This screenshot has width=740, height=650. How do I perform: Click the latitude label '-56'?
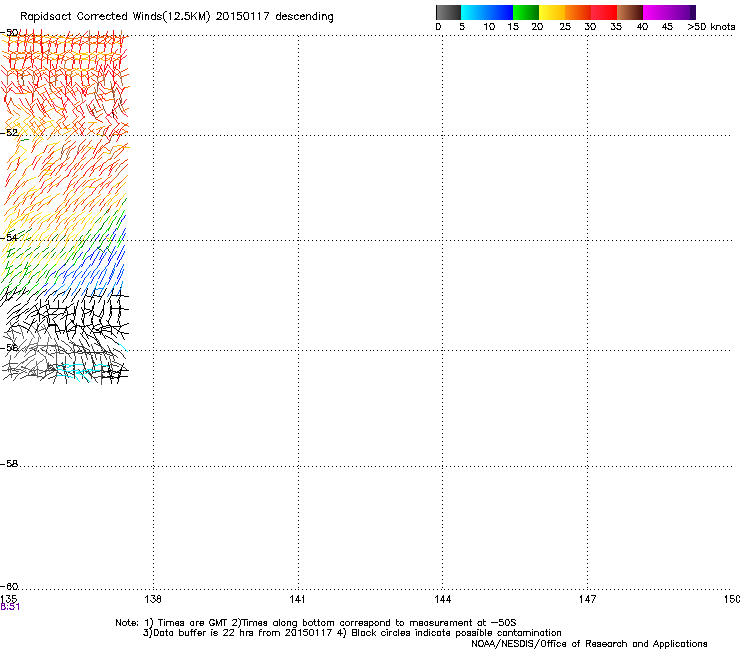[x=9, y=348]
